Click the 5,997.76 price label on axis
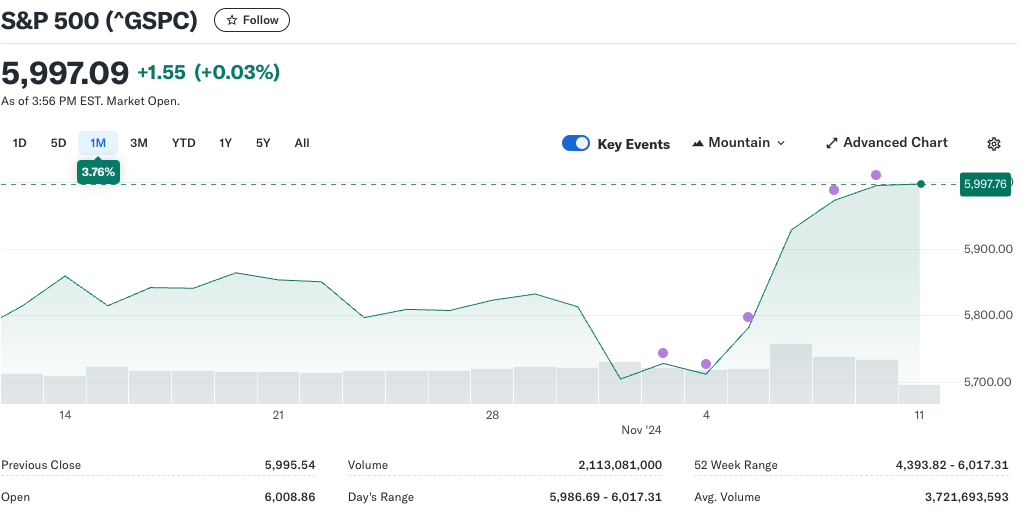This screenshot has height=514, width=1036. pos(984,184)
